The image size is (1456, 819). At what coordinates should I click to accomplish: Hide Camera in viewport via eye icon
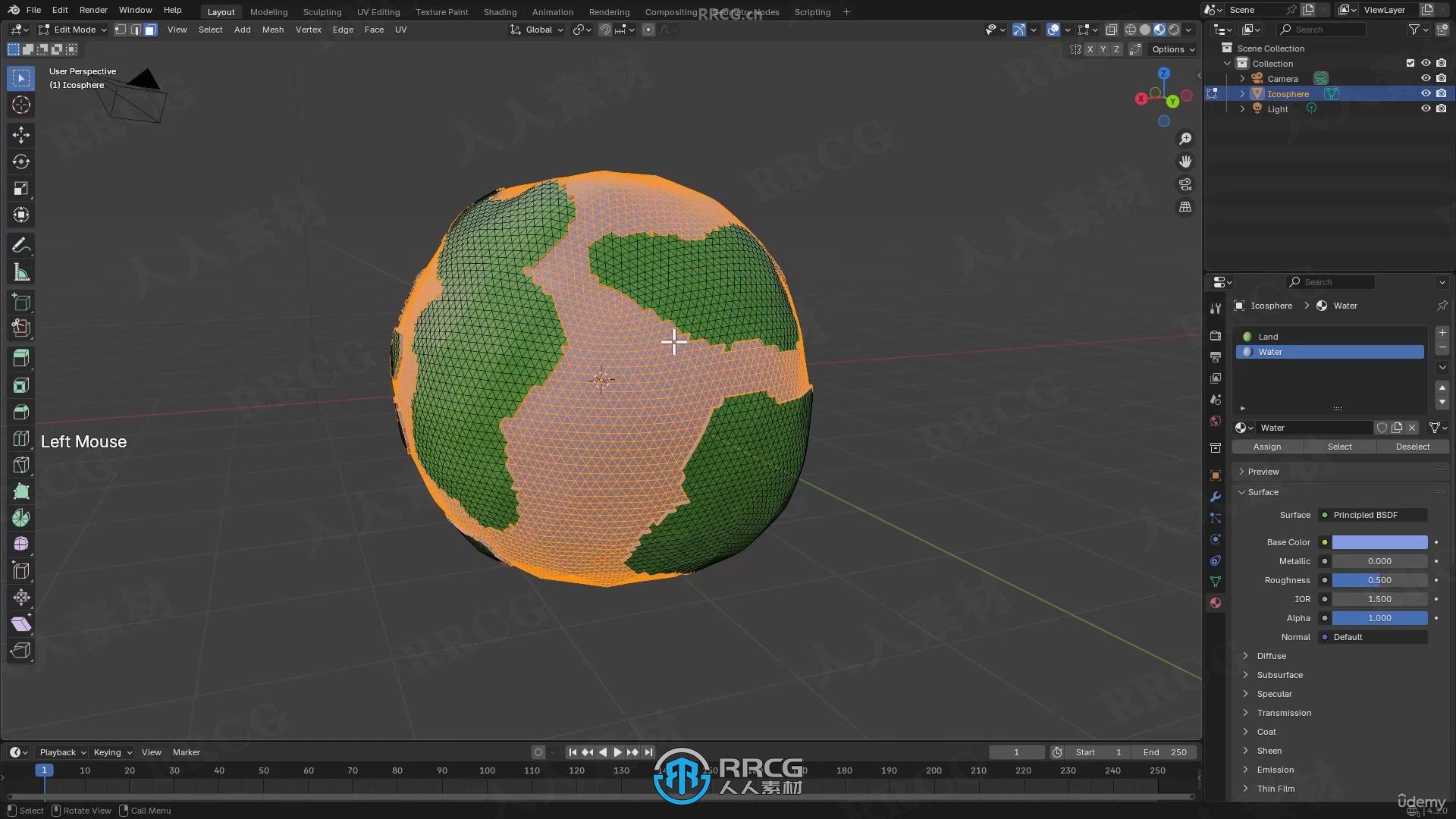(1426, 79)
